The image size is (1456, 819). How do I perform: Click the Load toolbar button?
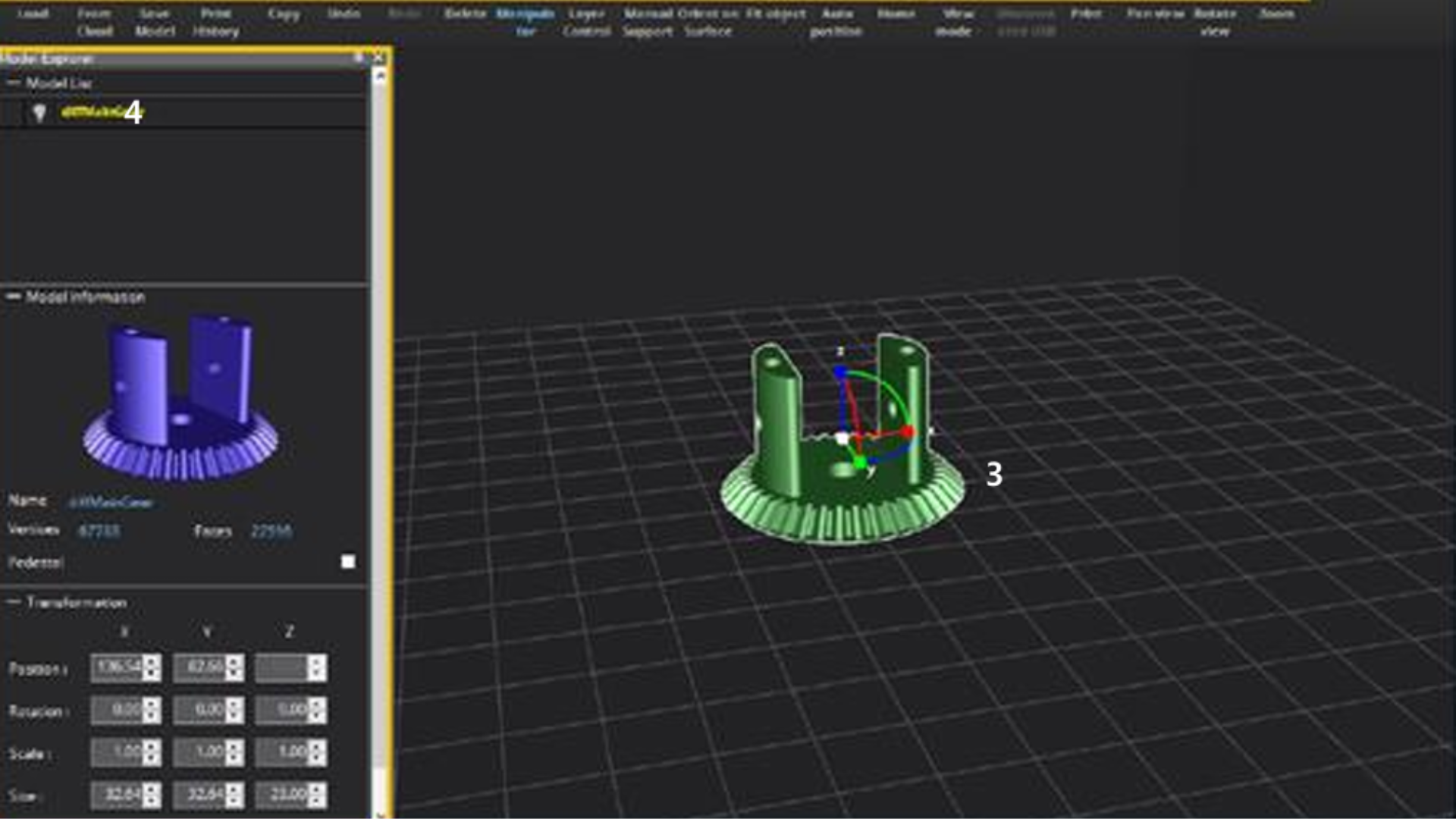pos(33,14)
